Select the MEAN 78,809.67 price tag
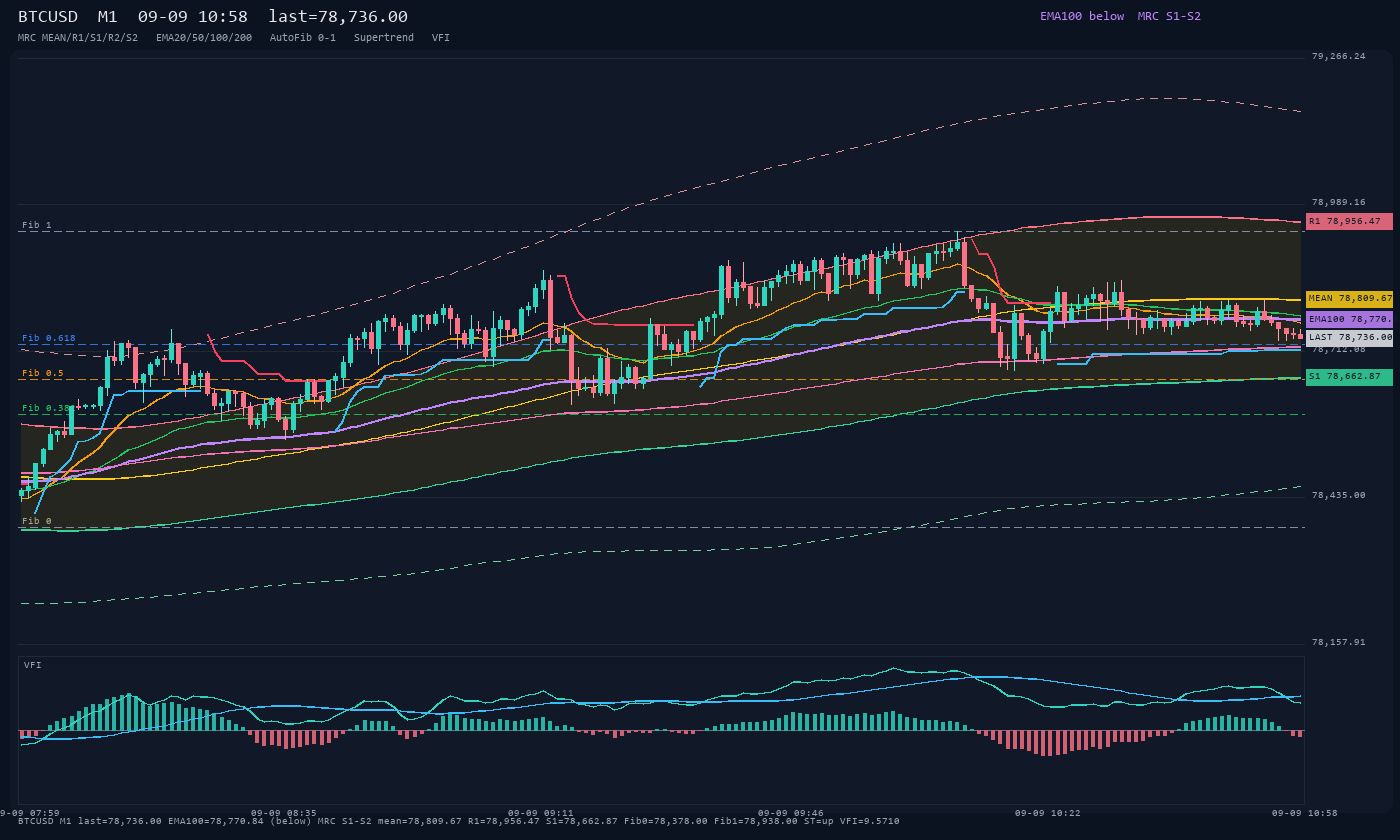The image size is (1400, 840). coord(1349,298)
